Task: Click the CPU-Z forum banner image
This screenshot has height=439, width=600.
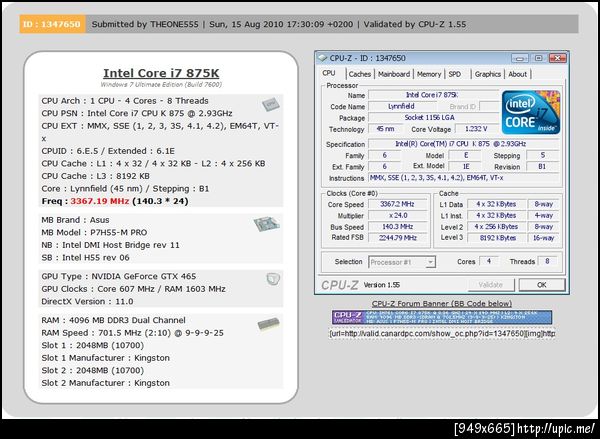Action: (442, 317)
